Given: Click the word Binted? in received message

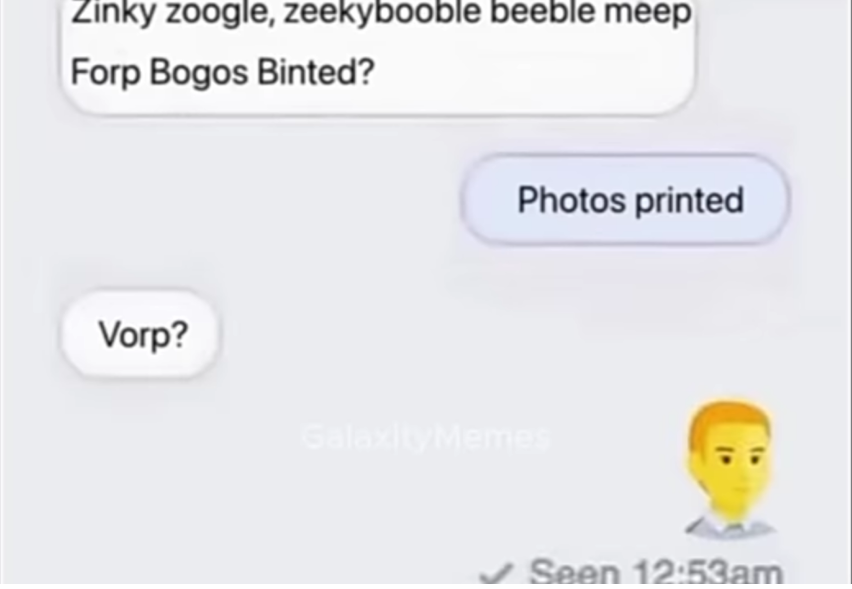Looking at the screenshot, I should pyautogui.click(x=316, y=71).
